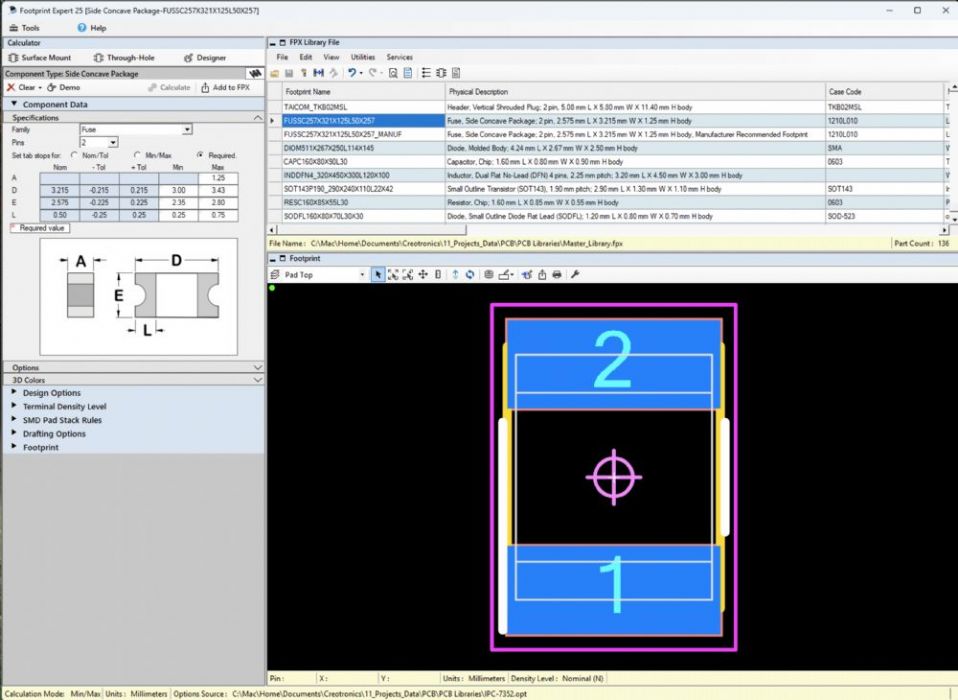Screen dimensions: 958x700
Task: Select the arrow pointer tool in Footprint toolbar
Action: 378,275
